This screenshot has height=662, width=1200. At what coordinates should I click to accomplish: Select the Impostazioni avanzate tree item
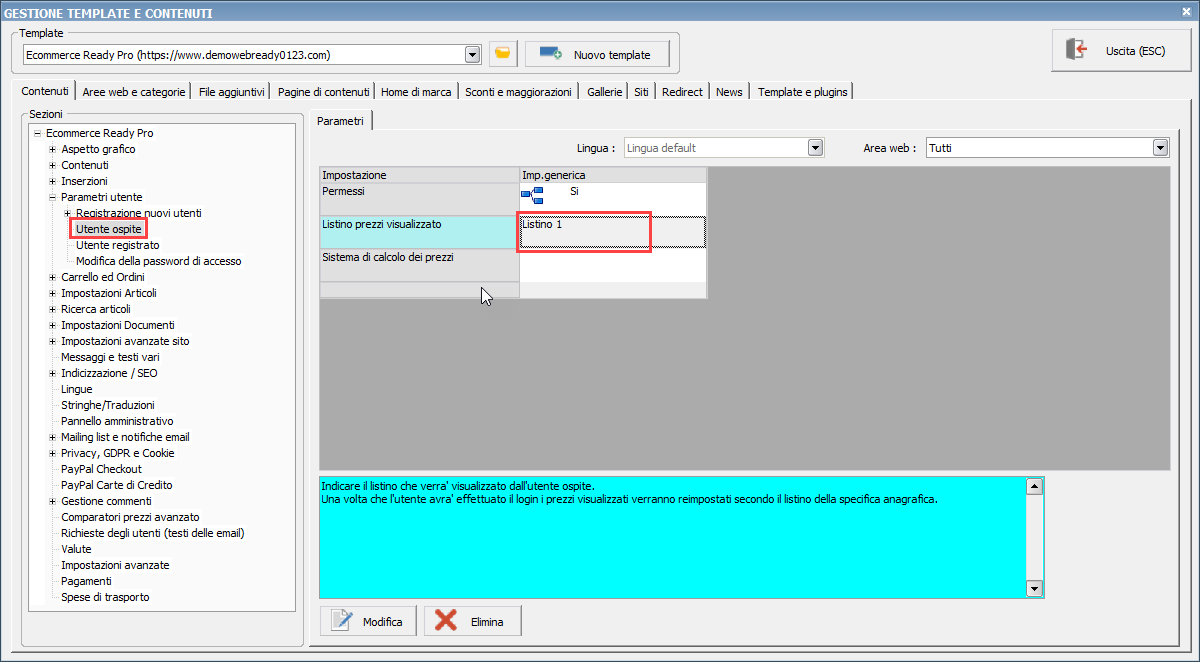[115, 565]
